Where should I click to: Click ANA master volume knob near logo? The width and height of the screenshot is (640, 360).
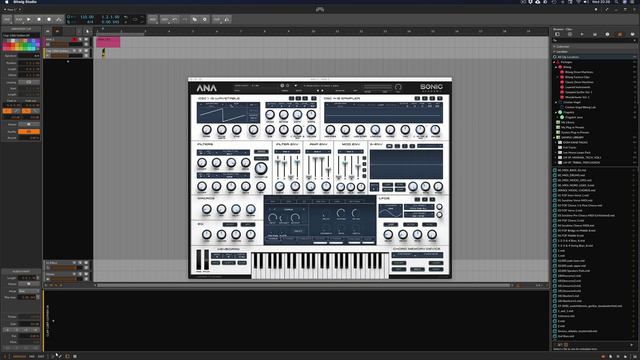(398, 87)
